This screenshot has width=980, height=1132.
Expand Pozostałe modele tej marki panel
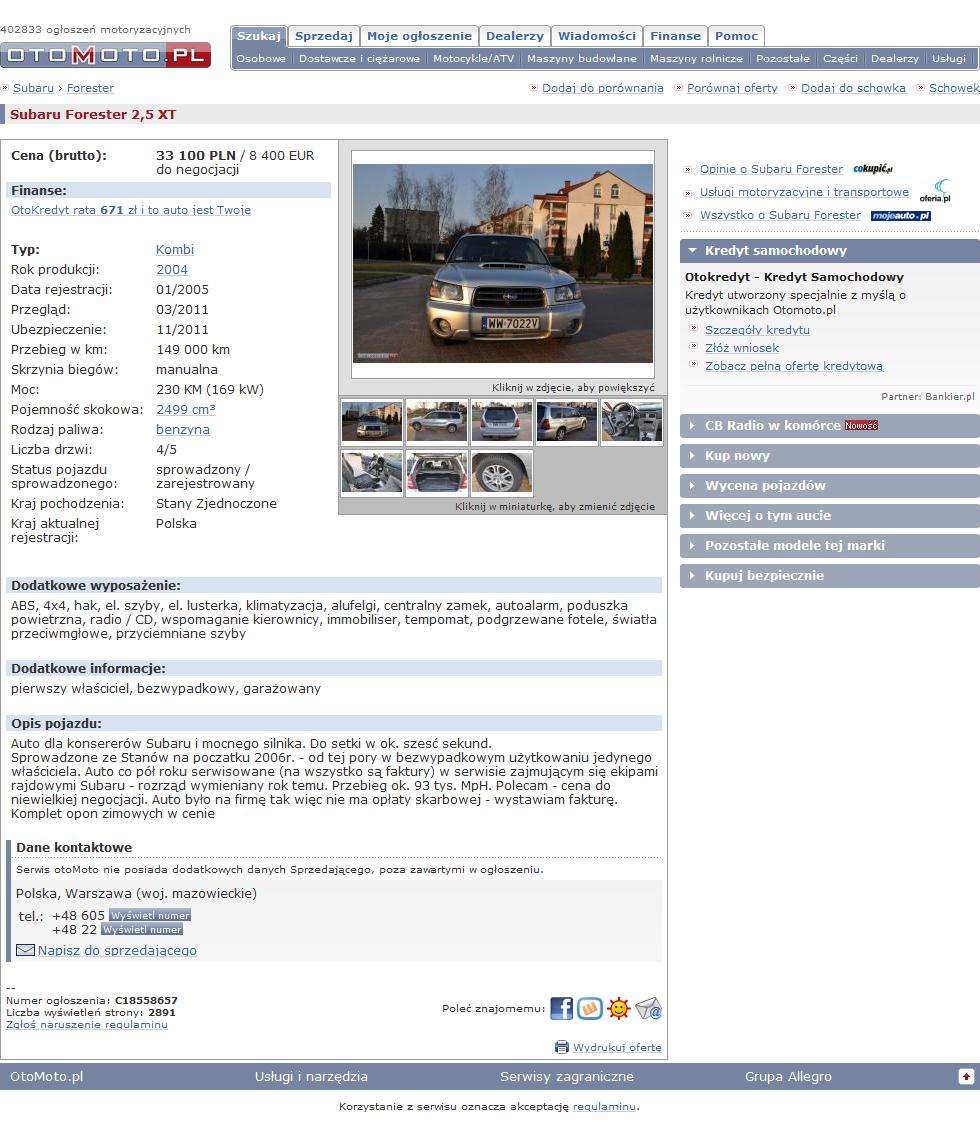[830, 546]
